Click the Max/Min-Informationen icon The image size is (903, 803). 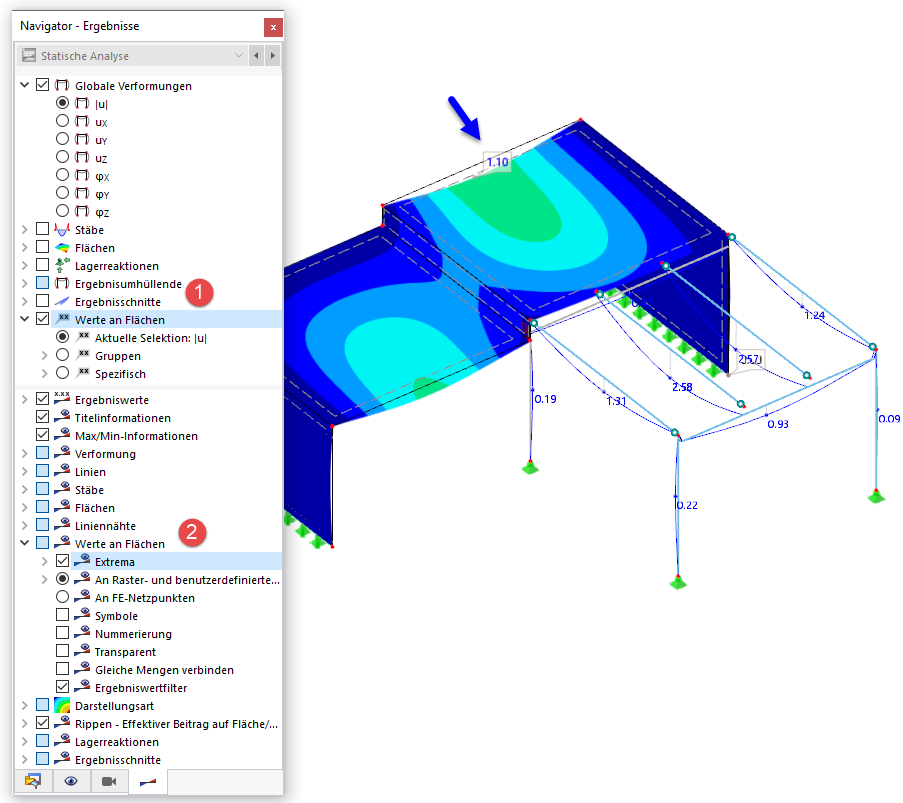62,434
